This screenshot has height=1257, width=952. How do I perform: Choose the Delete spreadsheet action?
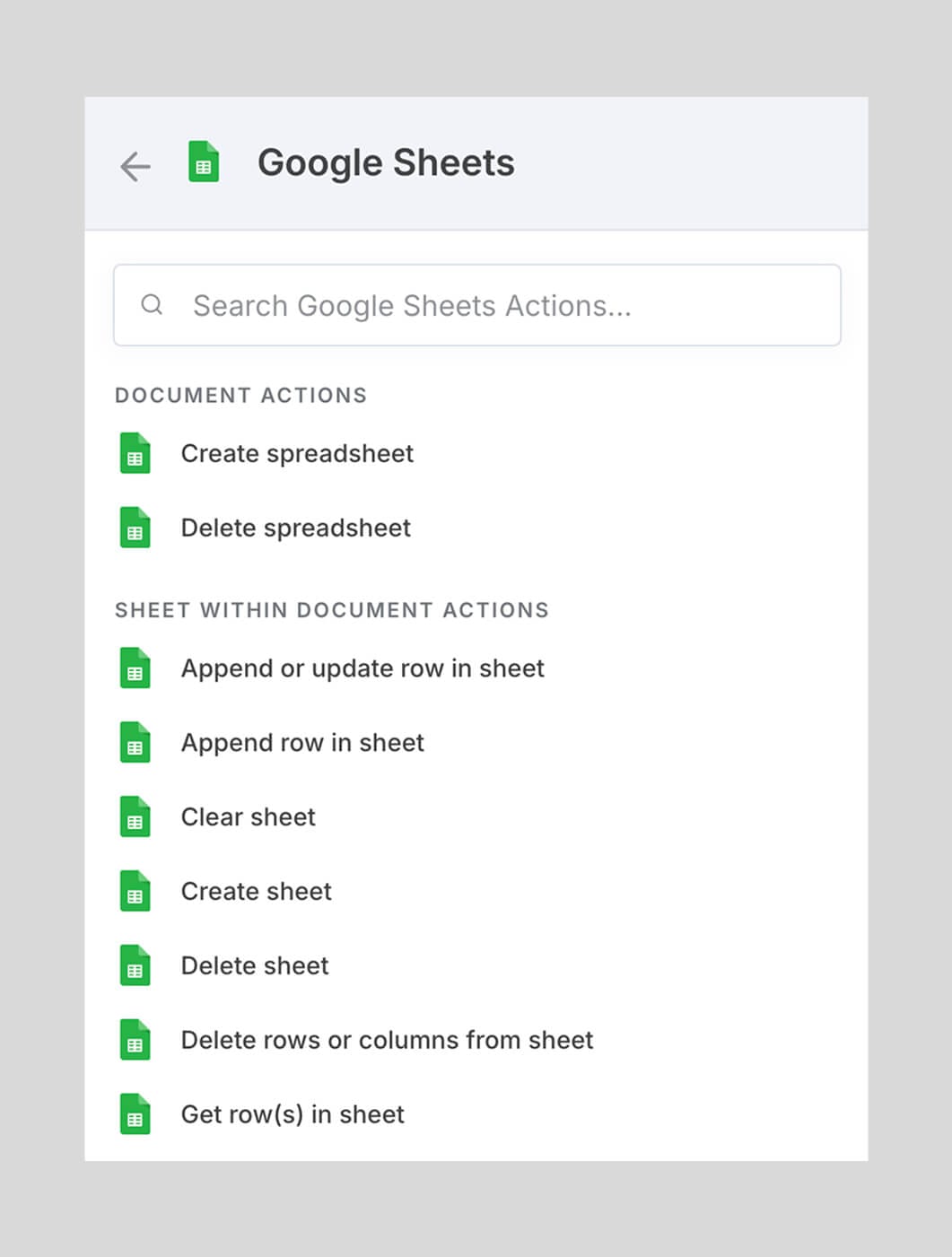click(295, 528)
